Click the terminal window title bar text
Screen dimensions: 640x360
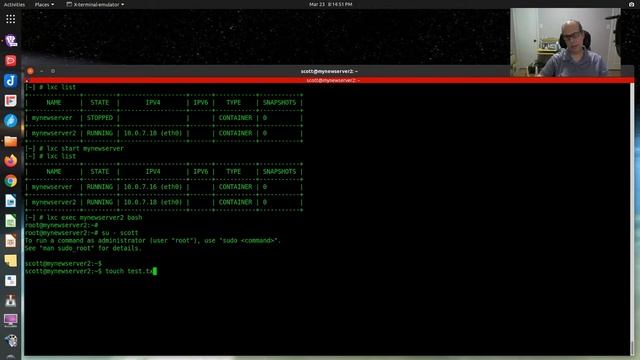[x=329, y=71]
